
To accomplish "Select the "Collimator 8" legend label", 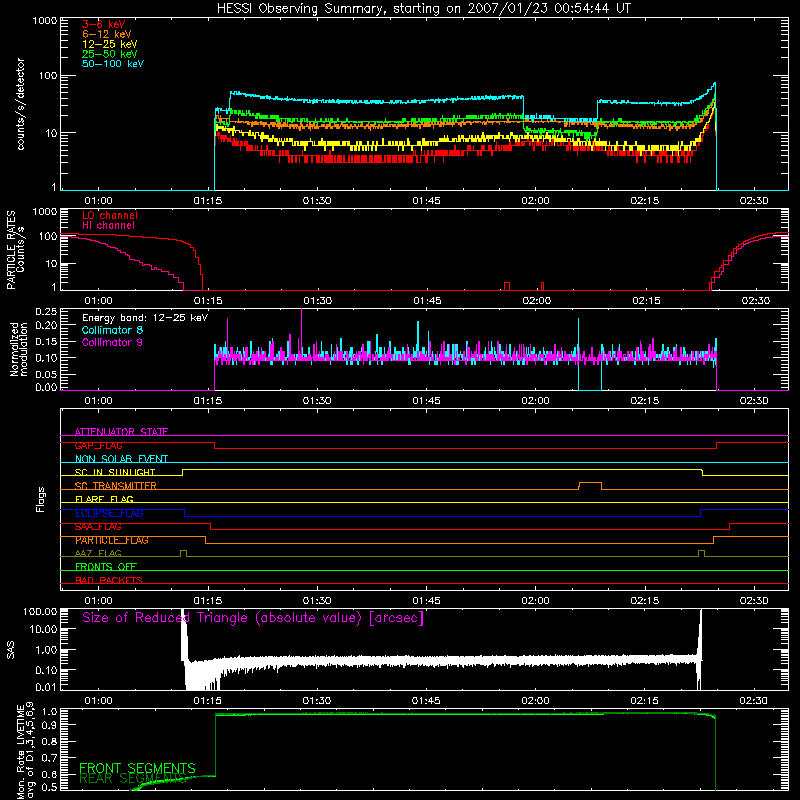I will coord(112,330).
